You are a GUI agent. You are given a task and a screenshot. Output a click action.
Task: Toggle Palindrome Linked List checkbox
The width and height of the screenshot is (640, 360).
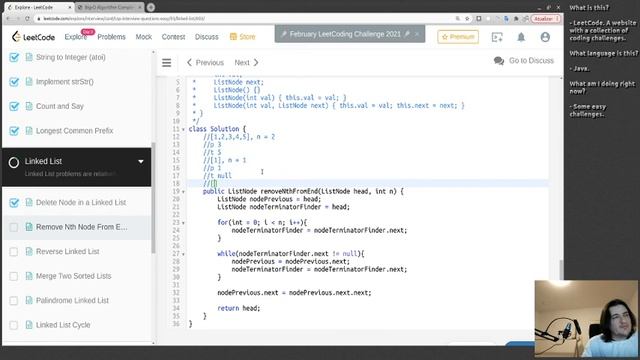[14, 300]
